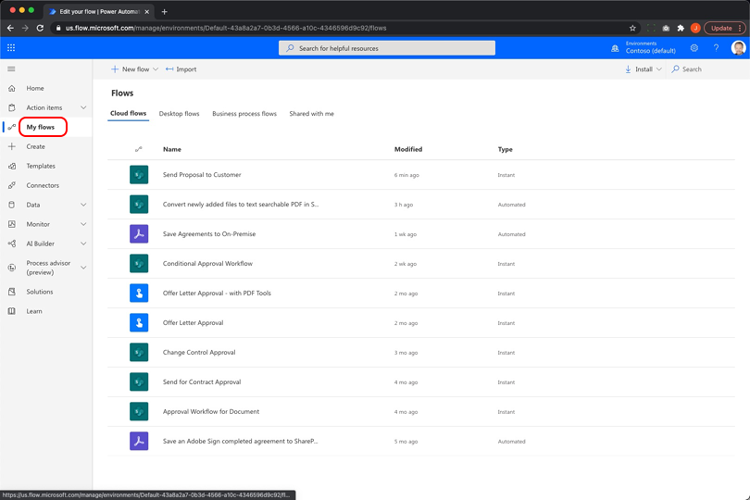
Task: Click the Save Agreements to On-Premise flow icon
Action: tap(139, 234)
